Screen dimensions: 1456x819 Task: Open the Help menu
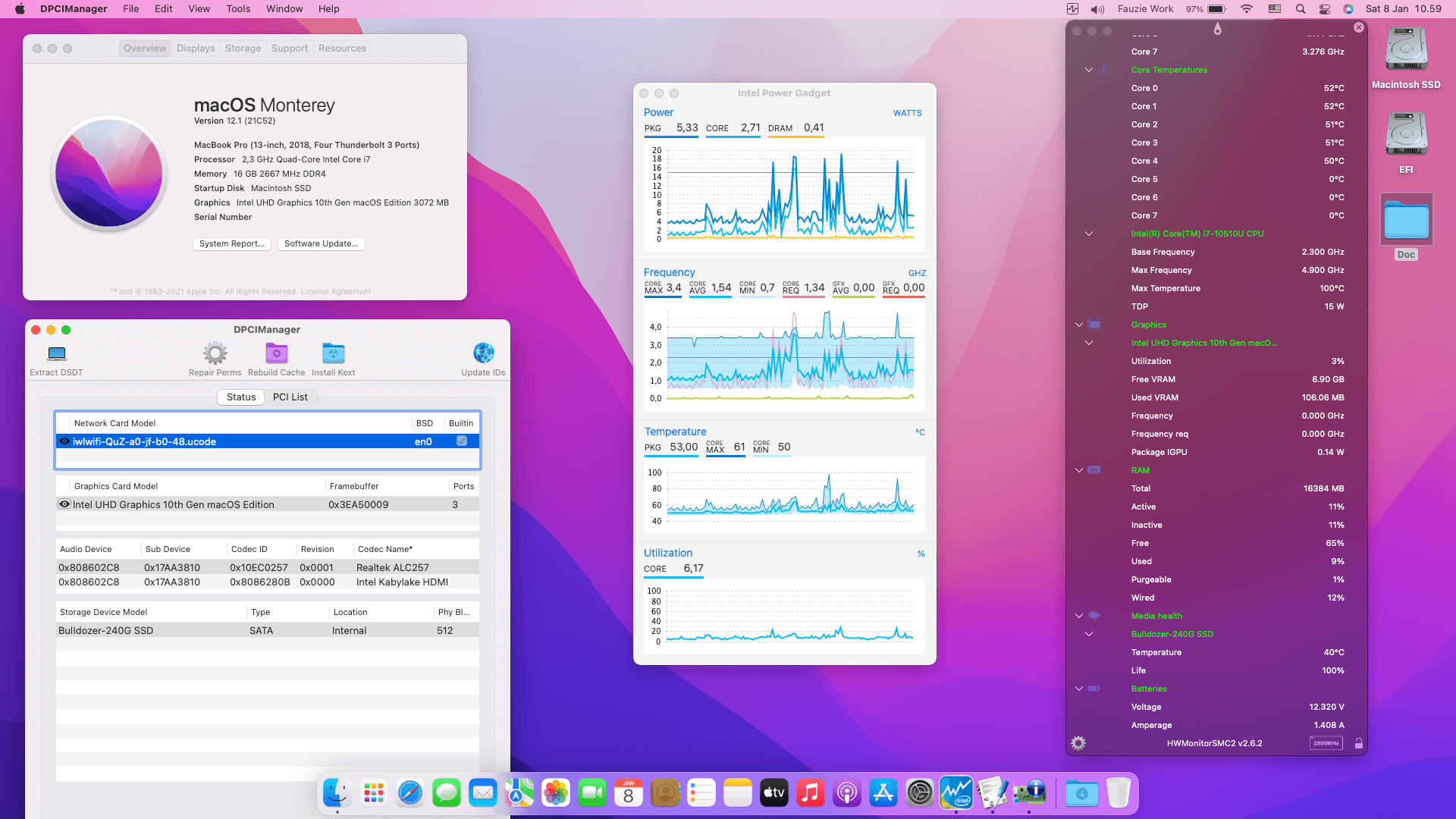click(329, 9)
